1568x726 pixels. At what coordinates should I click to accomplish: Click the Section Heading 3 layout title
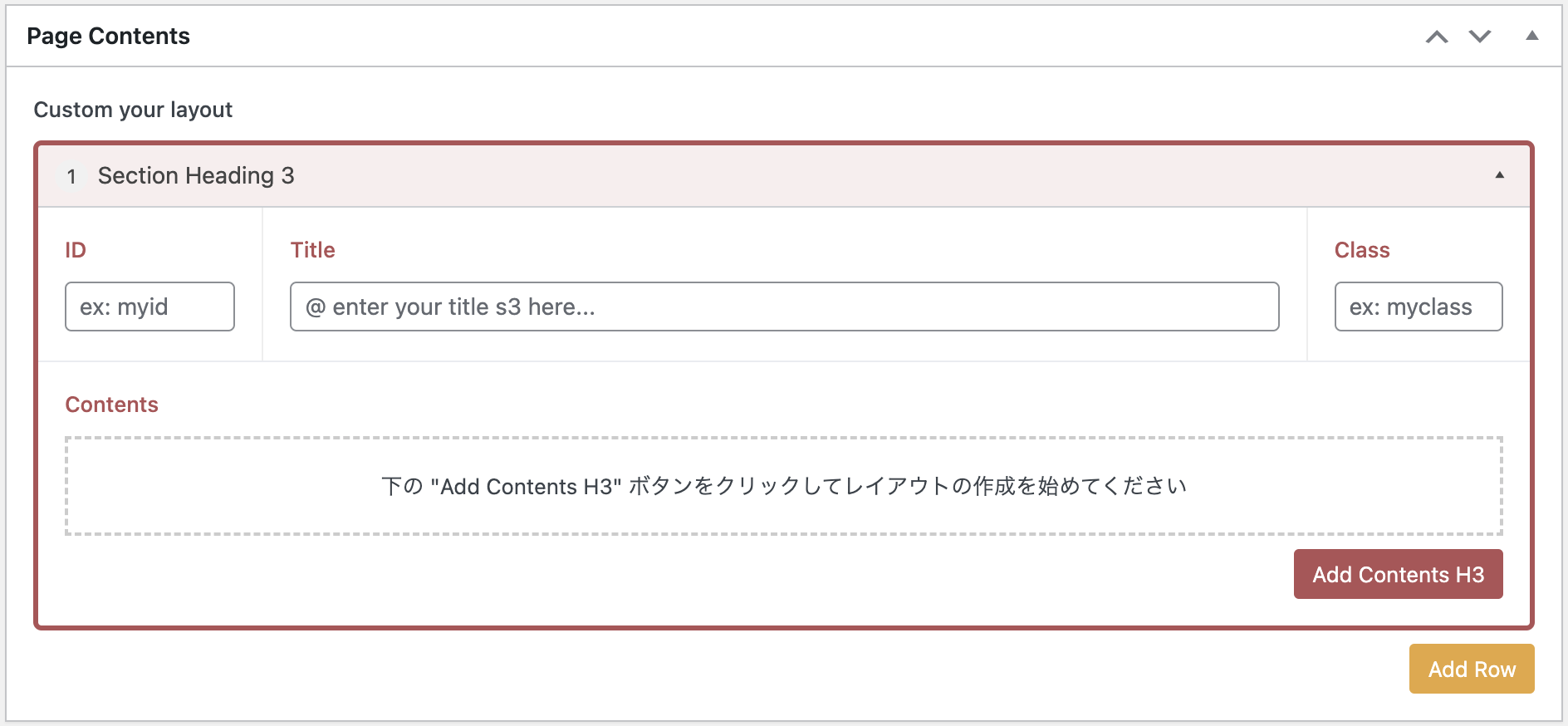(196, 176)
